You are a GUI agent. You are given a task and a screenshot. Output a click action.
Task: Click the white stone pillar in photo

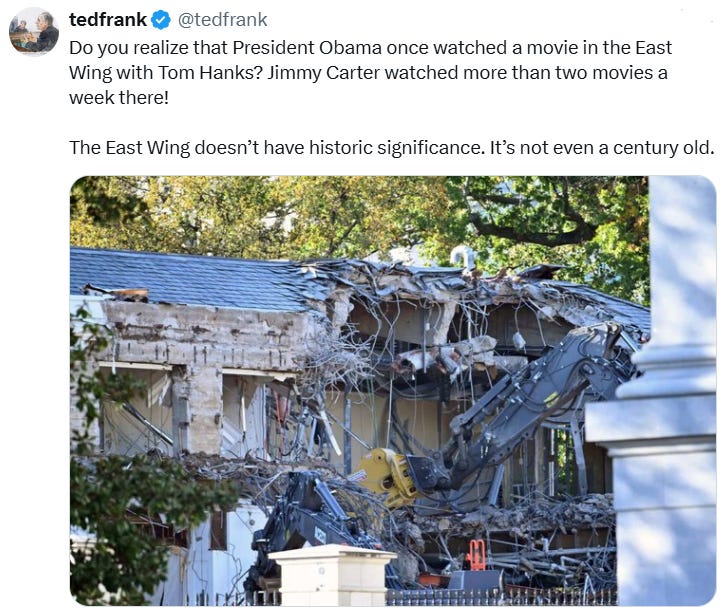tap(664, 392)
